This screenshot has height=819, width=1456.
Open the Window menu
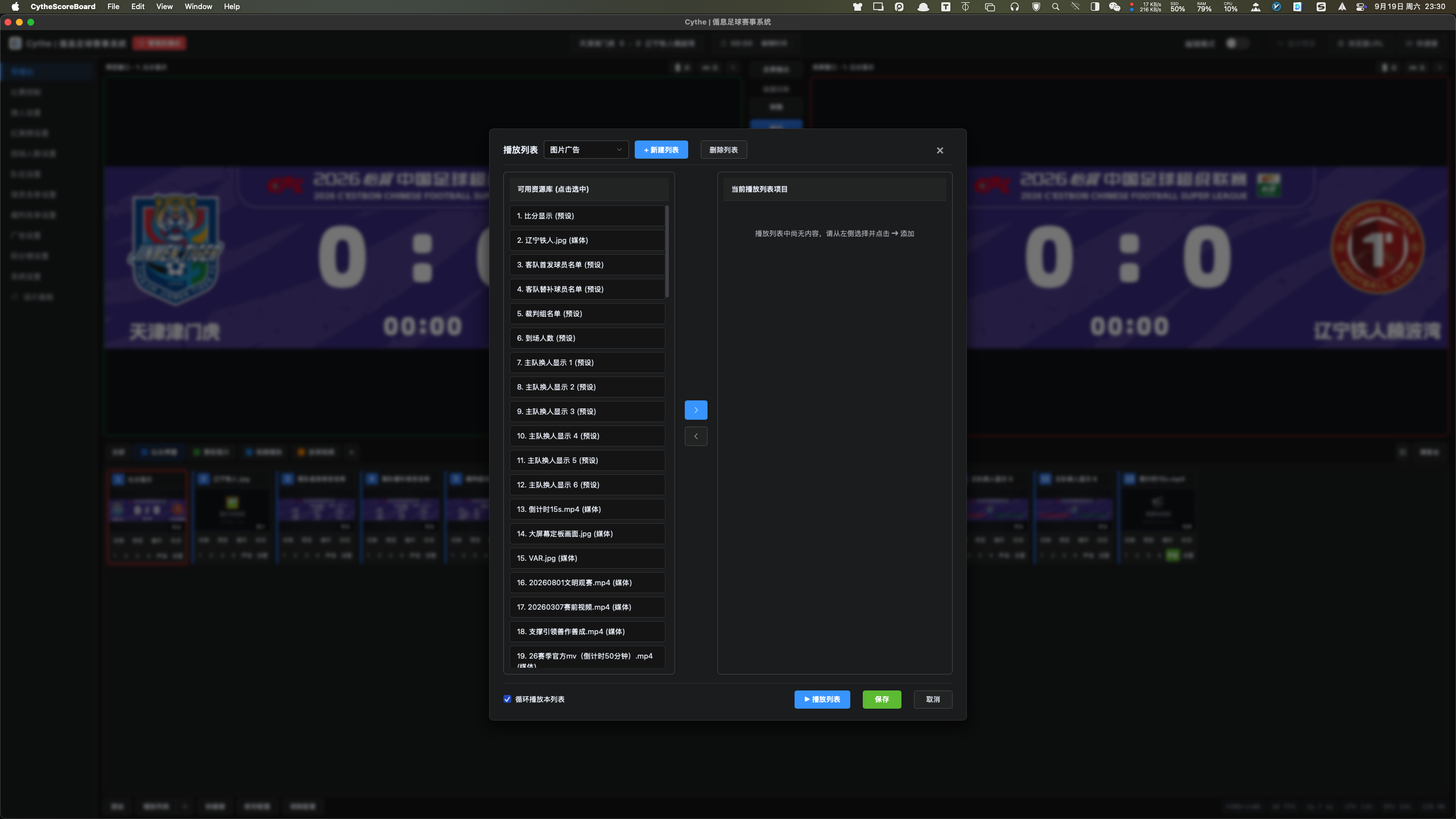[x=198, y=7]
